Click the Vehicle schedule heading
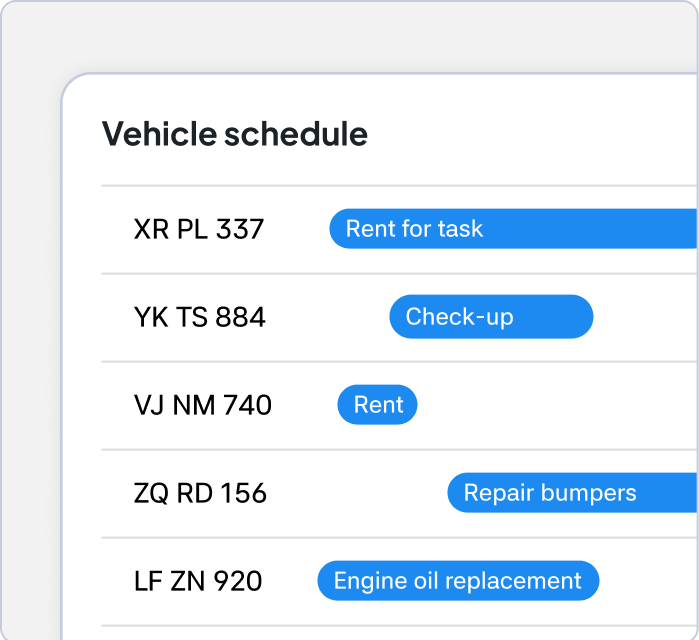 [235, 134]
